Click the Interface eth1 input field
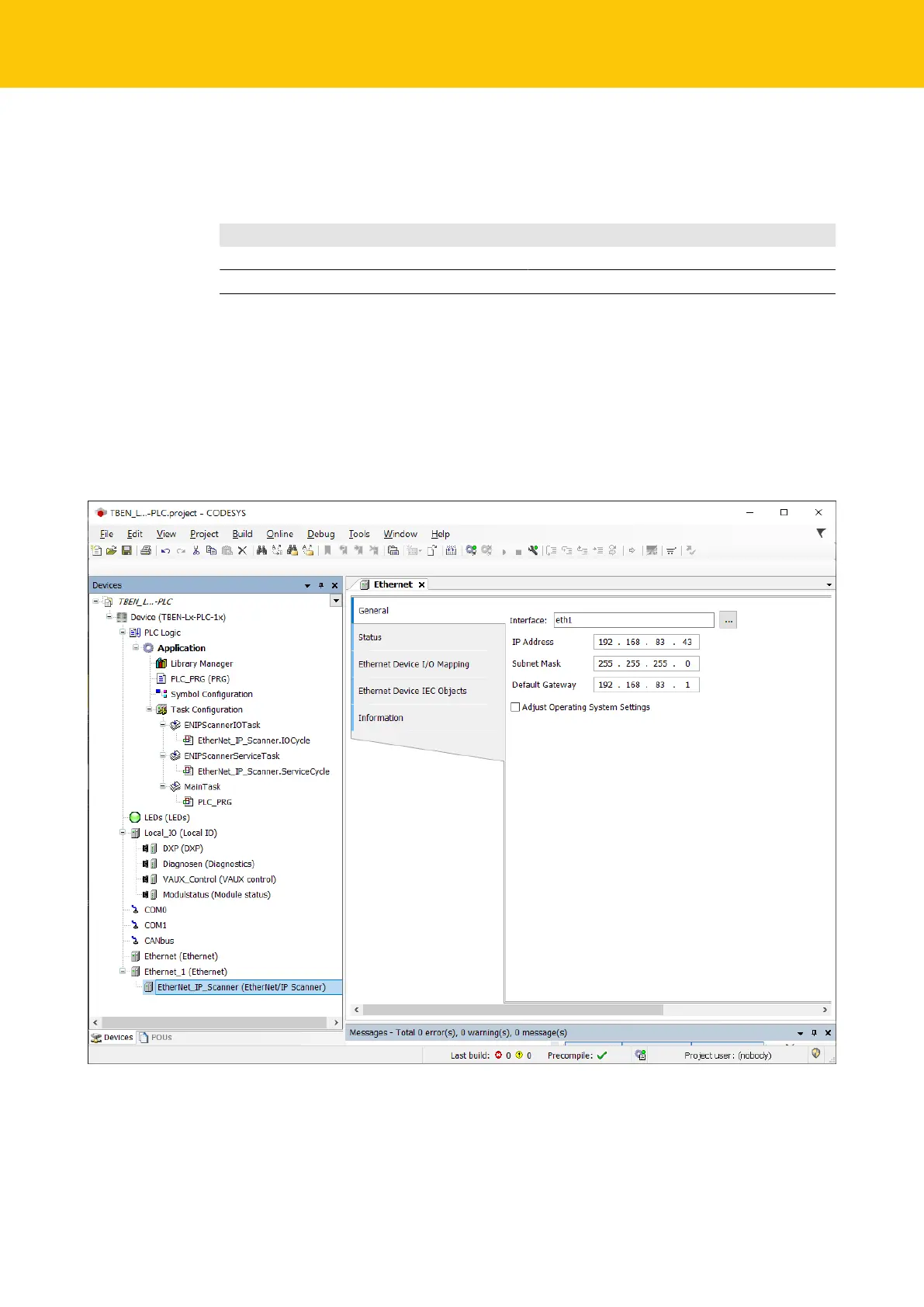924x1307 pixels. pyautogui.click(x=634, y=620)
